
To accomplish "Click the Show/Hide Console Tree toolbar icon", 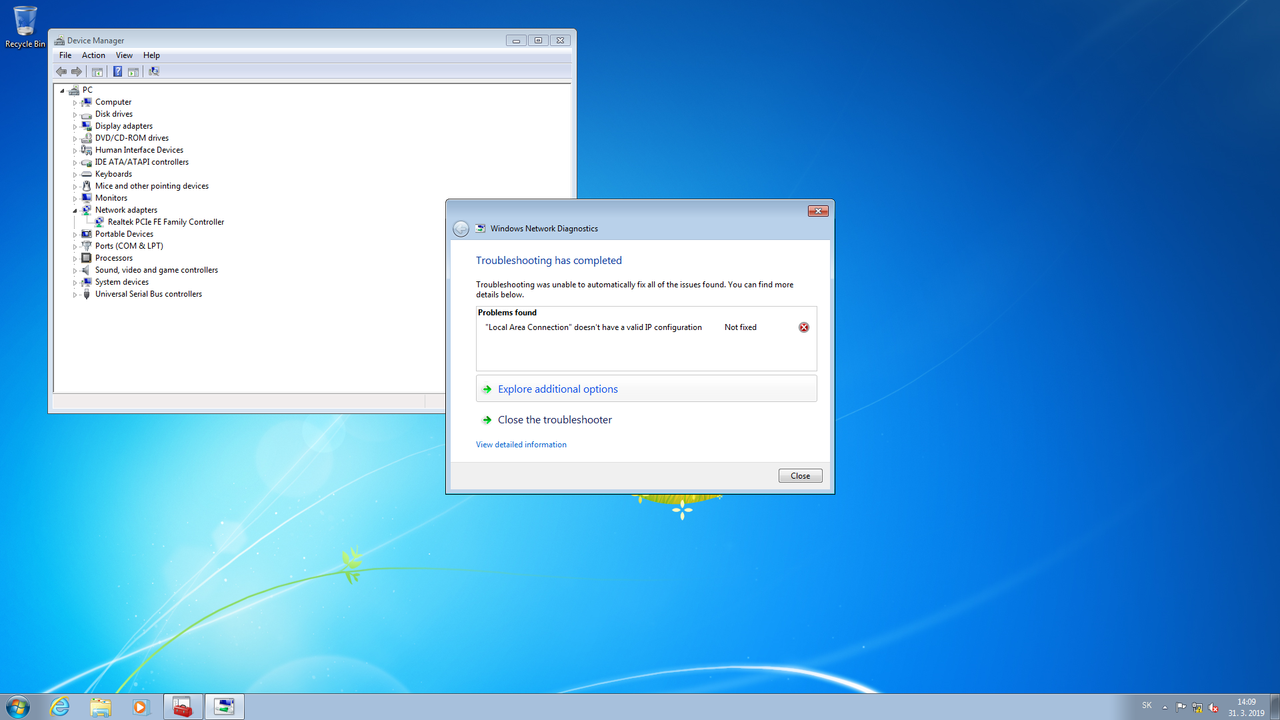I will coord(97,72).
